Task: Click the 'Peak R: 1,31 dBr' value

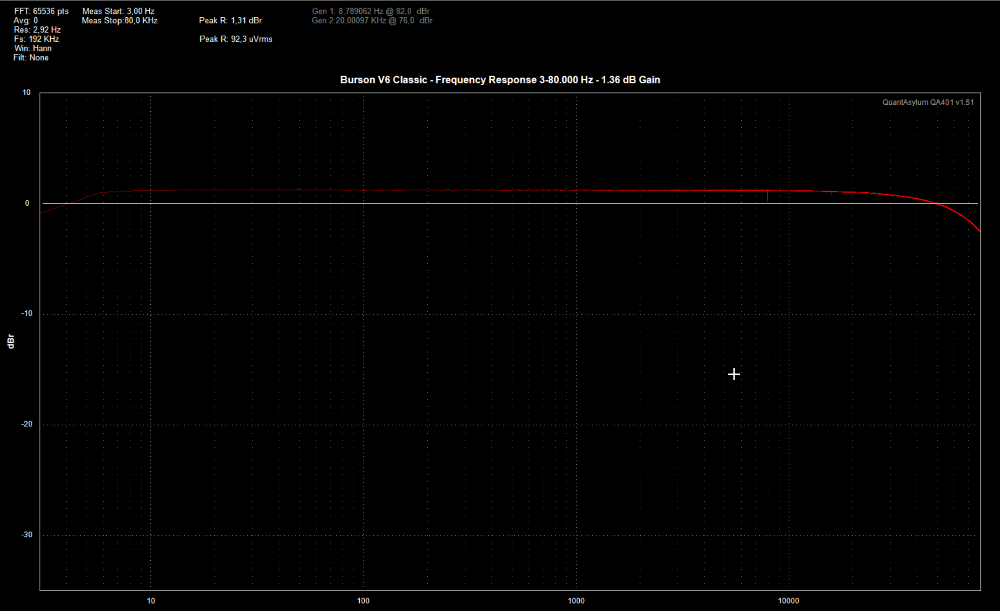Action: coord(230,20)
